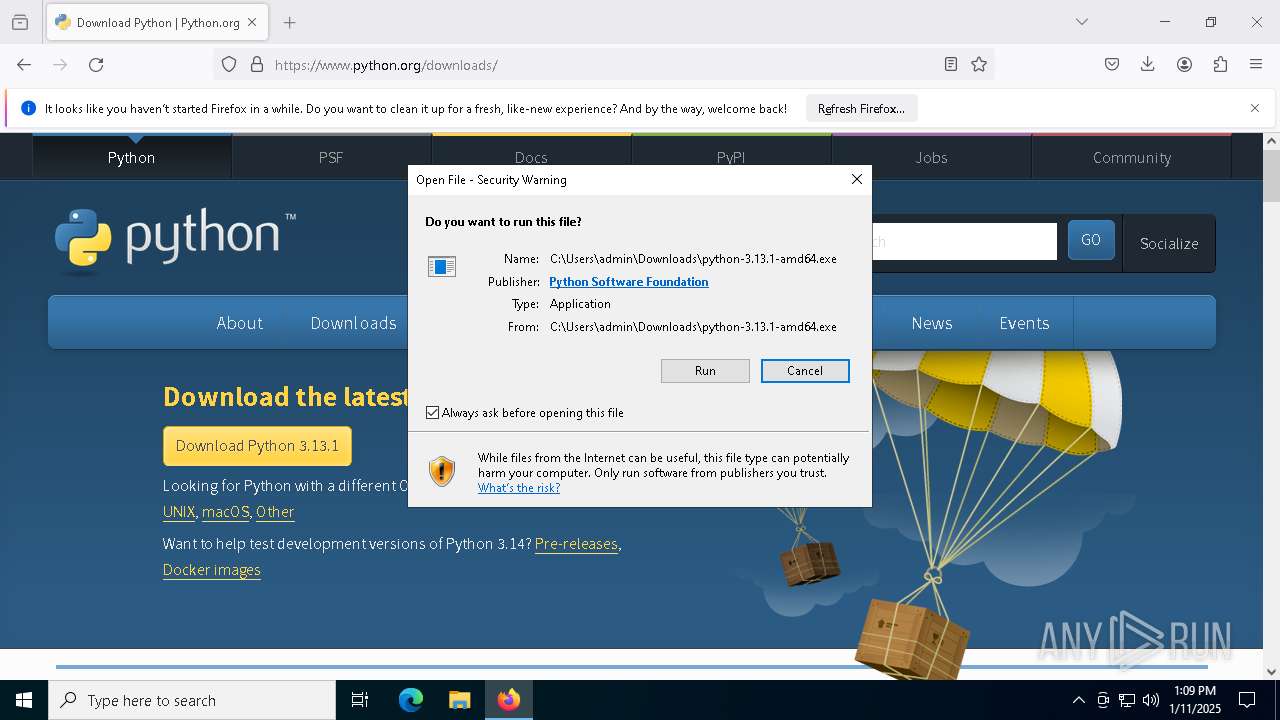This screenshot has width=1280, height=720.
Task: Open Task View on taskbar
Action: (x=360, y=700)
